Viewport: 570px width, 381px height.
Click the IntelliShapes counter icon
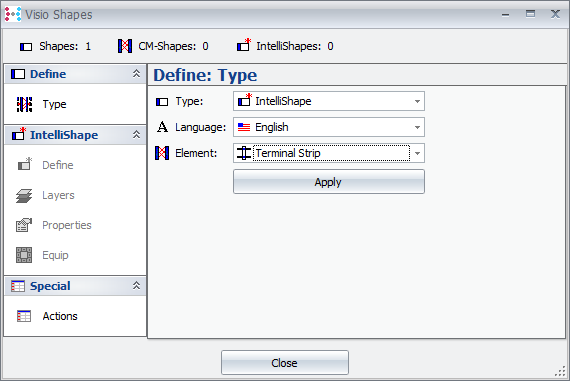pyautogui.click(x=244, y=45)
